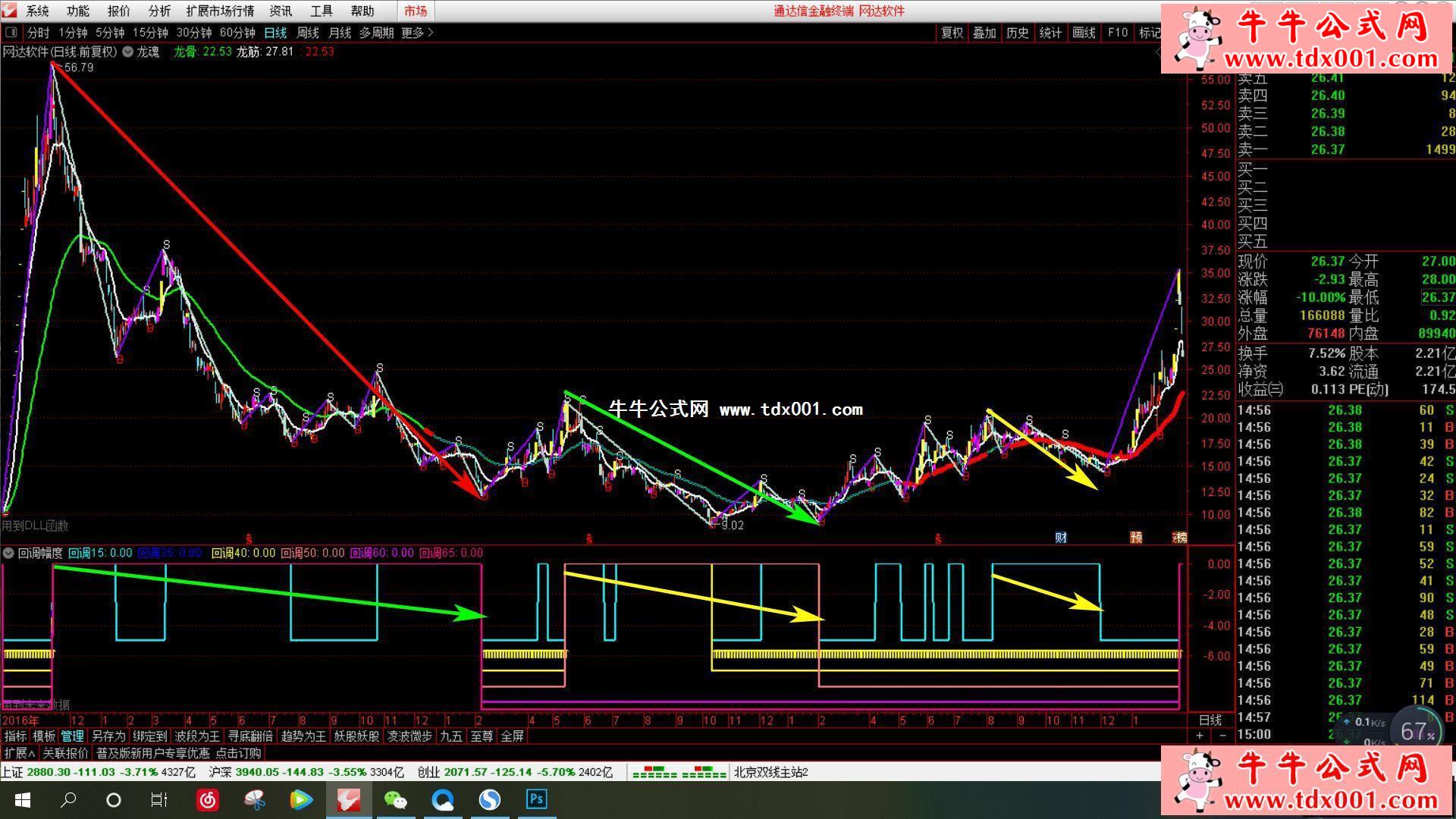Select the 日线 daily period
Image resolution: width=1456 pixels, height=819 pixels.
tap(275, 33)
